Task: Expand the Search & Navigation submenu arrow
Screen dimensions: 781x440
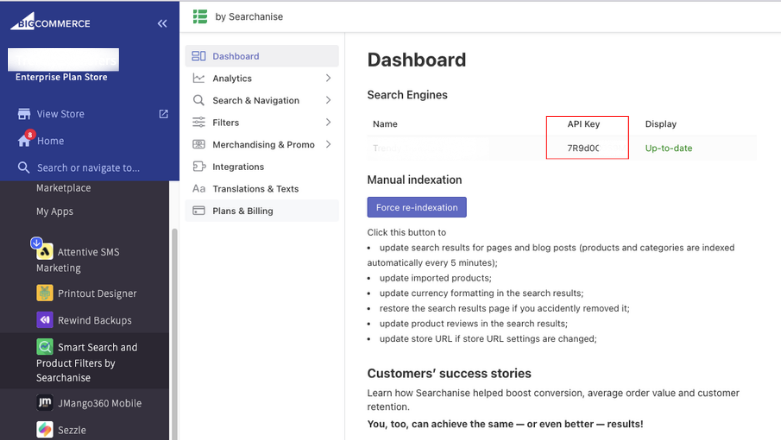Action: pos(328,100)
